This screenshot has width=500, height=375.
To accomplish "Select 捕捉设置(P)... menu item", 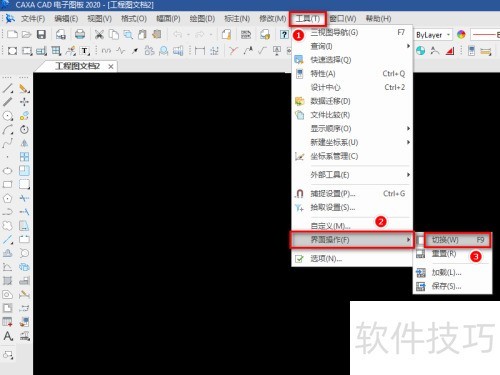I will [352, 193].
